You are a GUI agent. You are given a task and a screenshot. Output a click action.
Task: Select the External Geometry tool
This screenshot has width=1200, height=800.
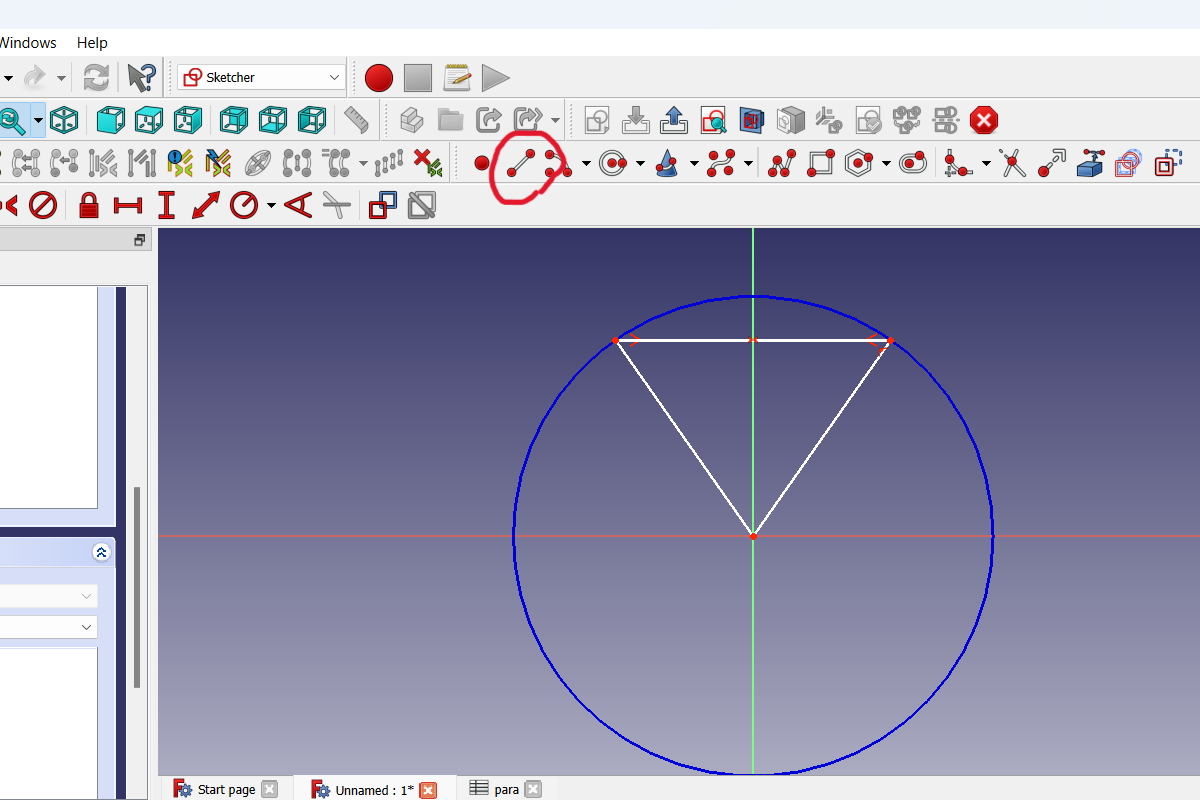coord(1090,163)
